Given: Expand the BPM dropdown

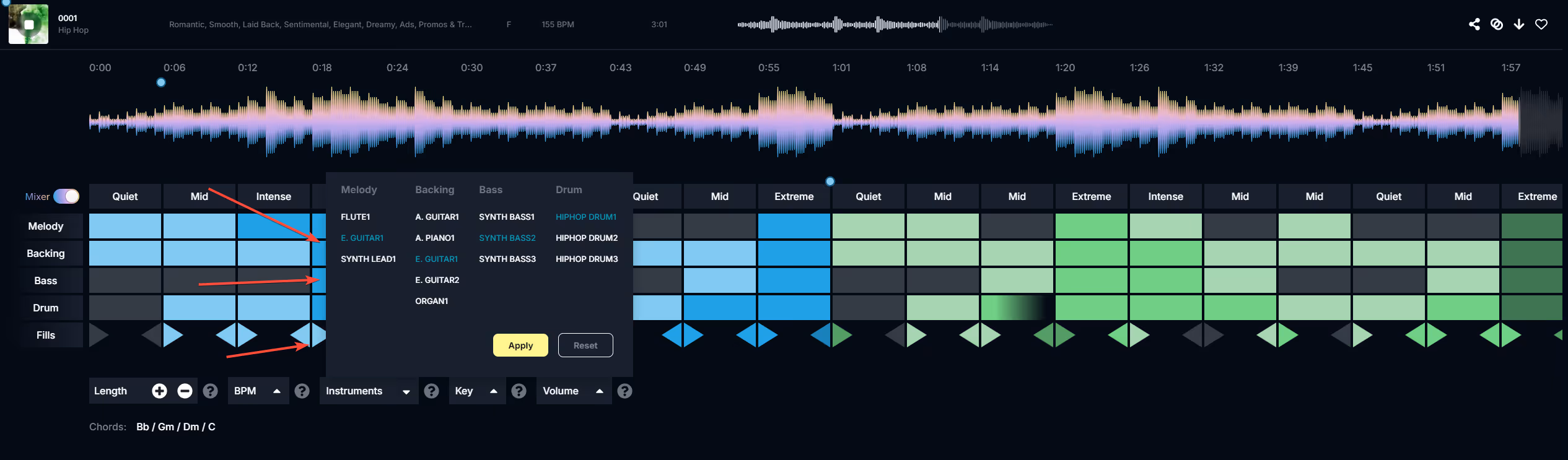Looking at the screenshot, I should pos(258,391).
